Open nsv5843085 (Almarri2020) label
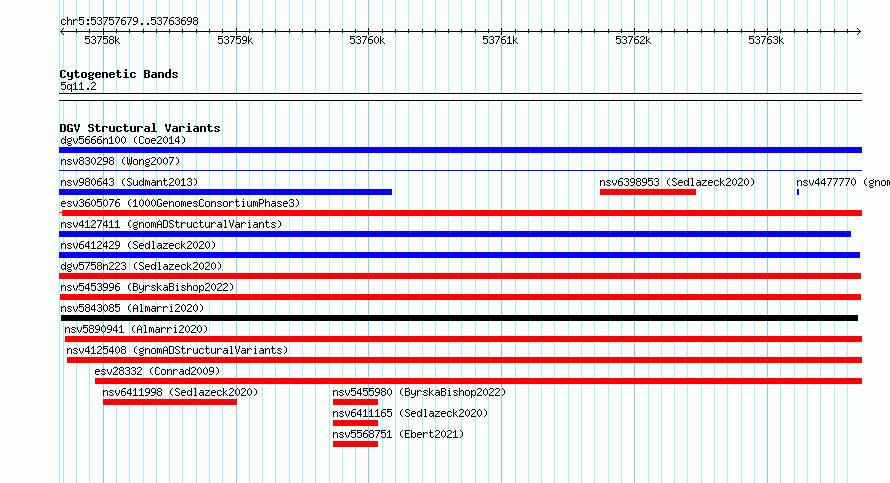The height and width of the screenshot is (483, 890). coord(132,308)
